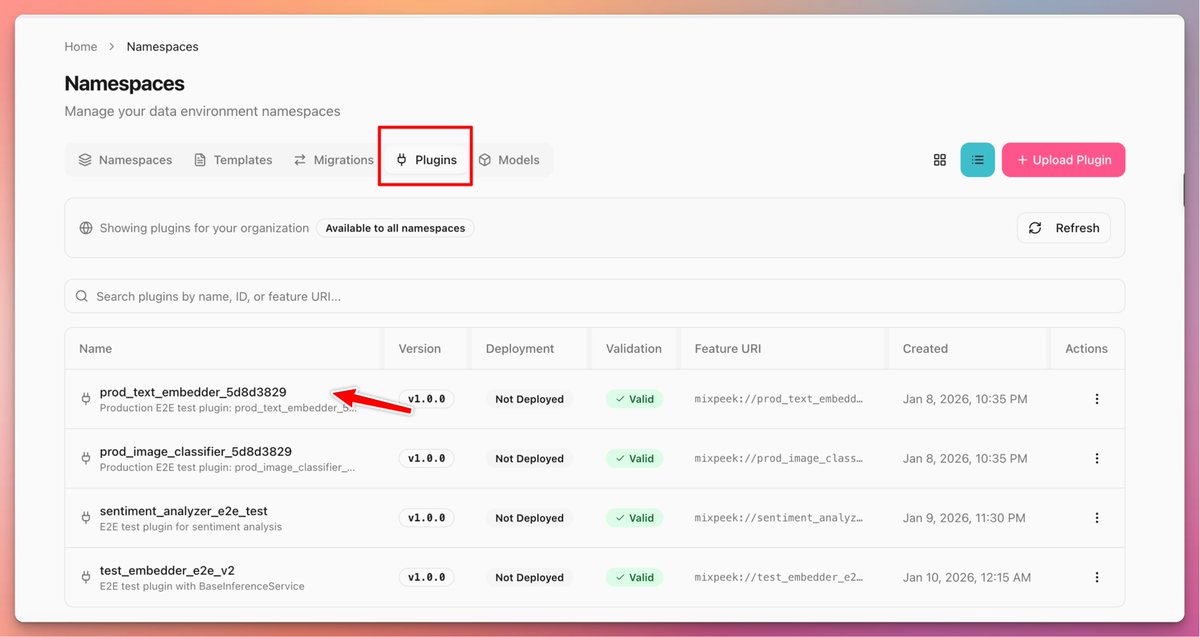Click plug icon of prod_image_classifier row
The width and height of the screenshot is (1200, 637).
(86, 458)
